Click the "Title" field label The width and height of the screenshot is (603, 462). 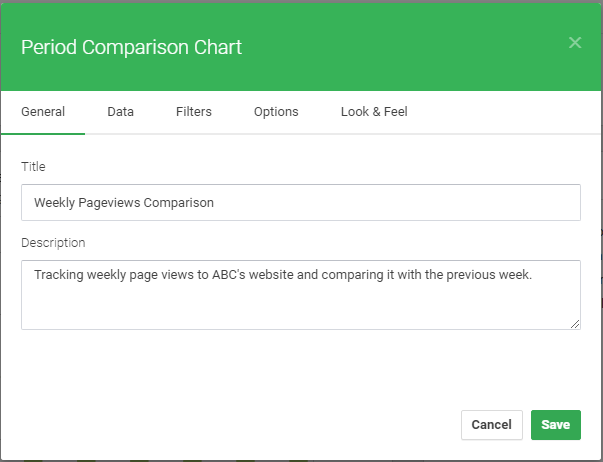point(34,166)
